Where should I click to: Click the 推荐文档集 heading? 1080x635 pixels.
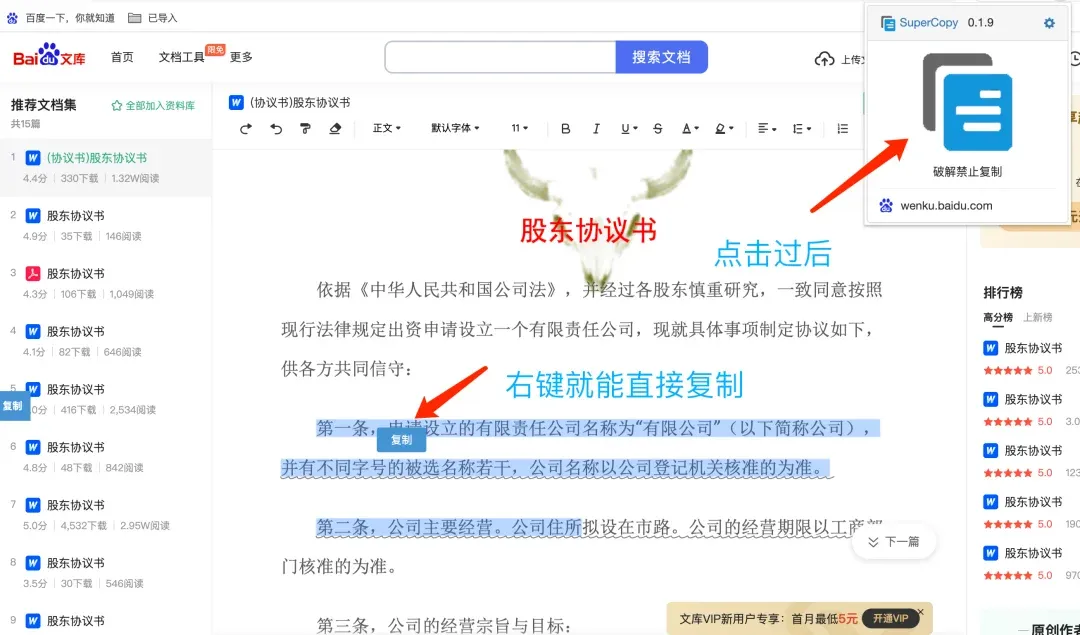coord(43,105)
